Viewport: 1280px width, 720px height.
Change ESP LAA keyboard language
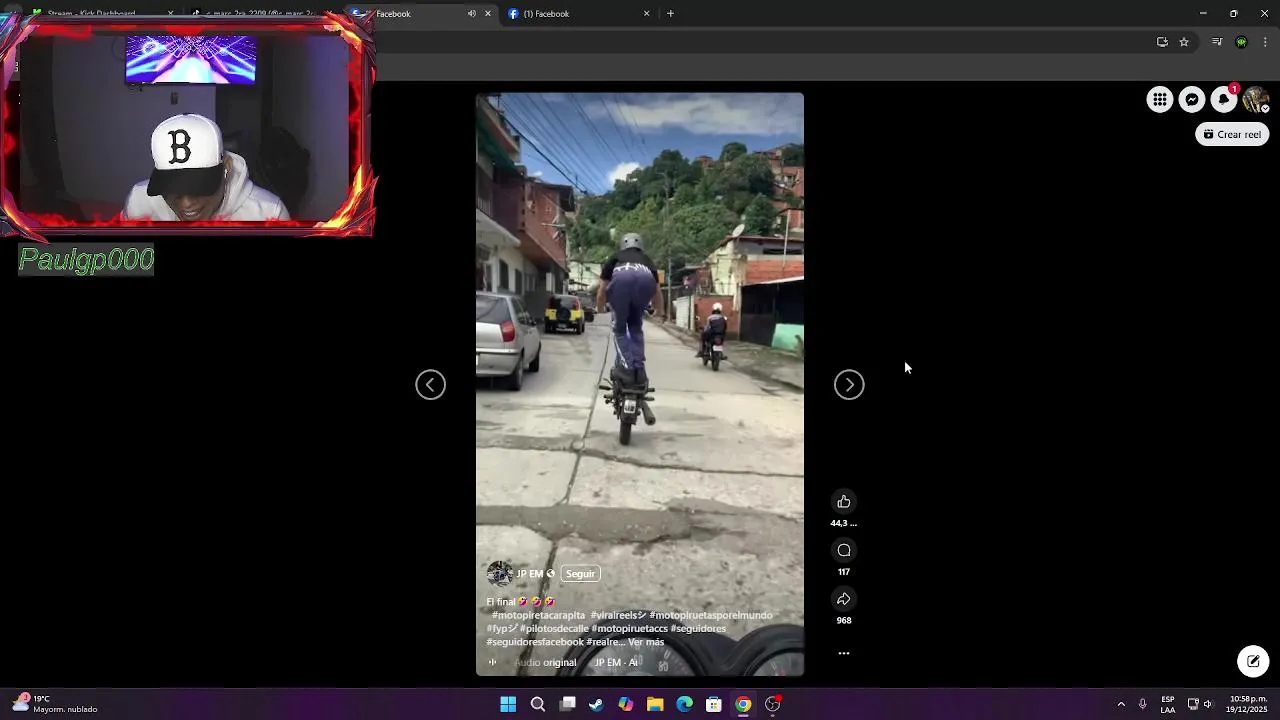1168,704
